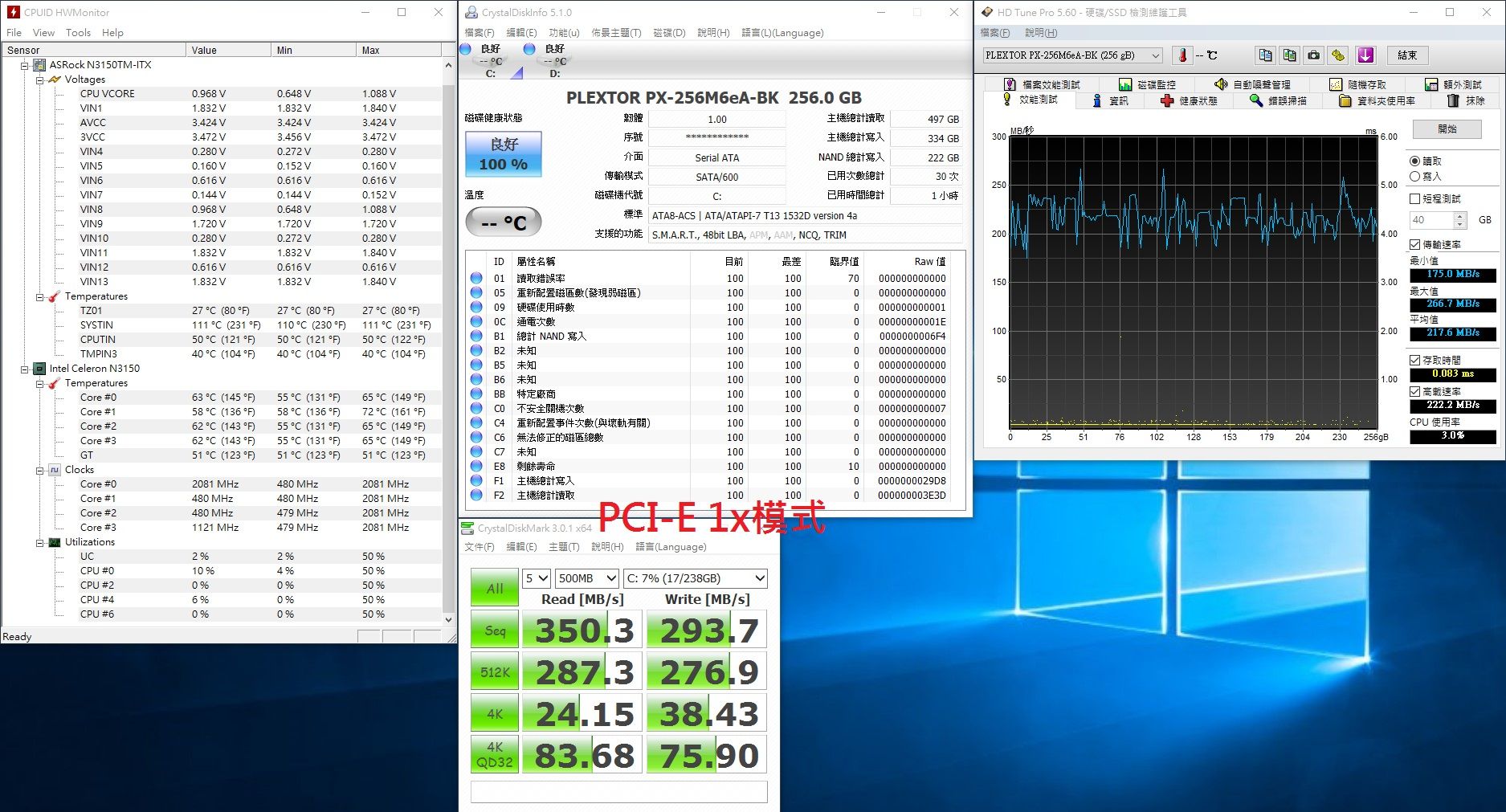Image resolution: width=1506 pixels, height=812 pixels.
Task: Run Seq benchmark in CrystalDiskMark
Action: coord(495,630)
